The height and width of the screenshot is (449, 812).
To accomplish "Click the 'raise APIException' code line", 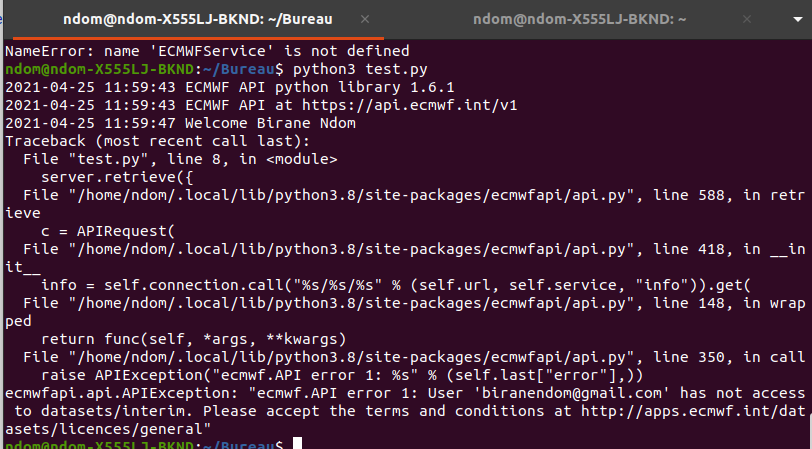I will pyautogui.click(x=342, y=375).
